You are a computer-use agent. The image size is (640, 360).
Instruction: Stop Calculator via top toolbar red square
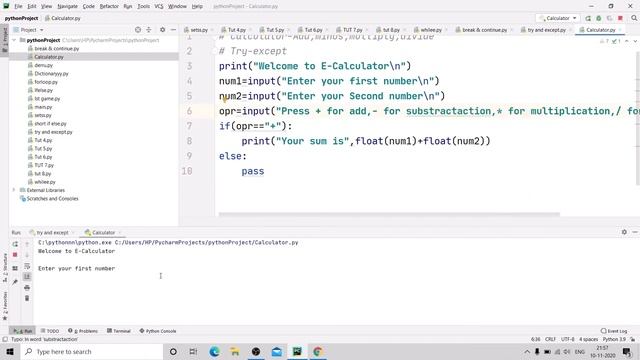tap(620, 18)
